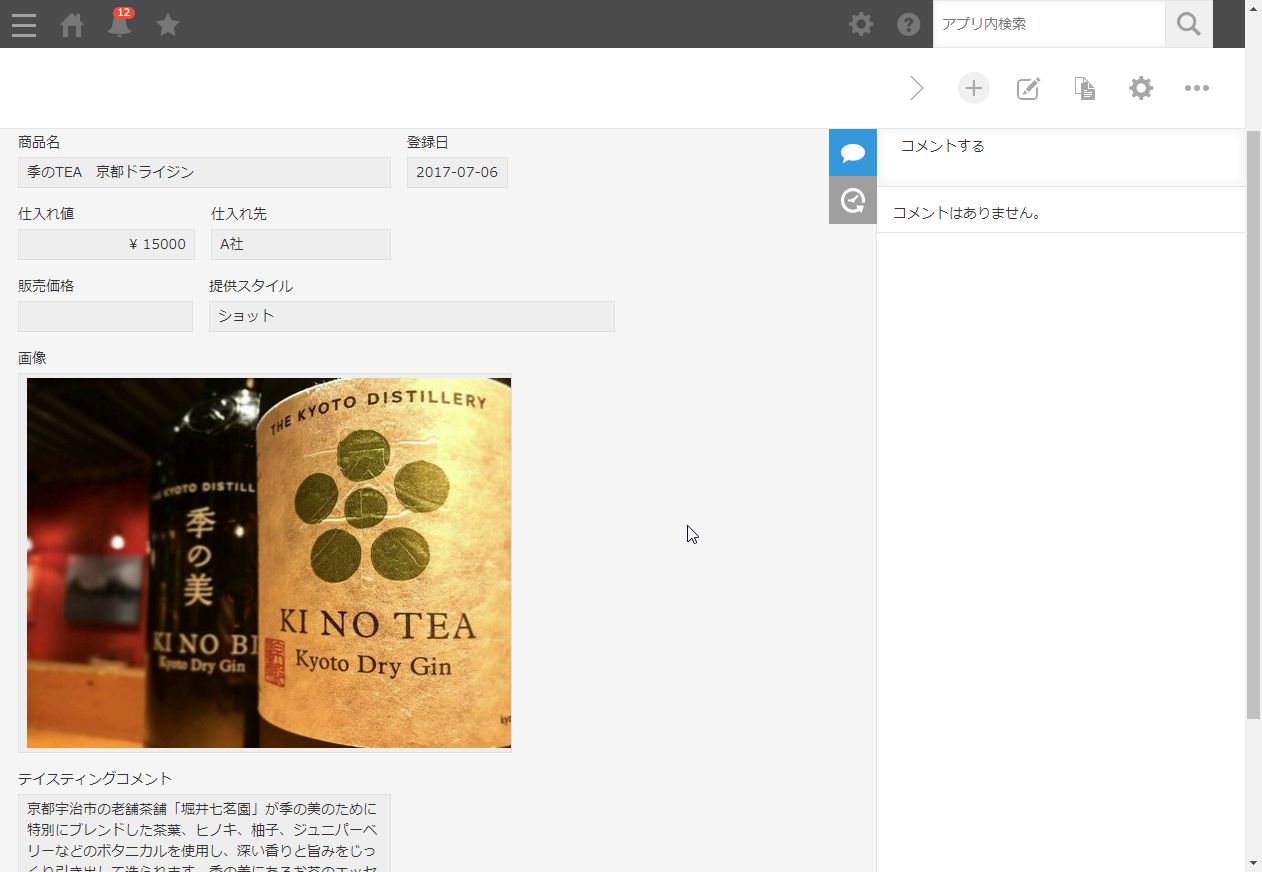
Task: Go to next record arrow
Action: tap(917, 88)
